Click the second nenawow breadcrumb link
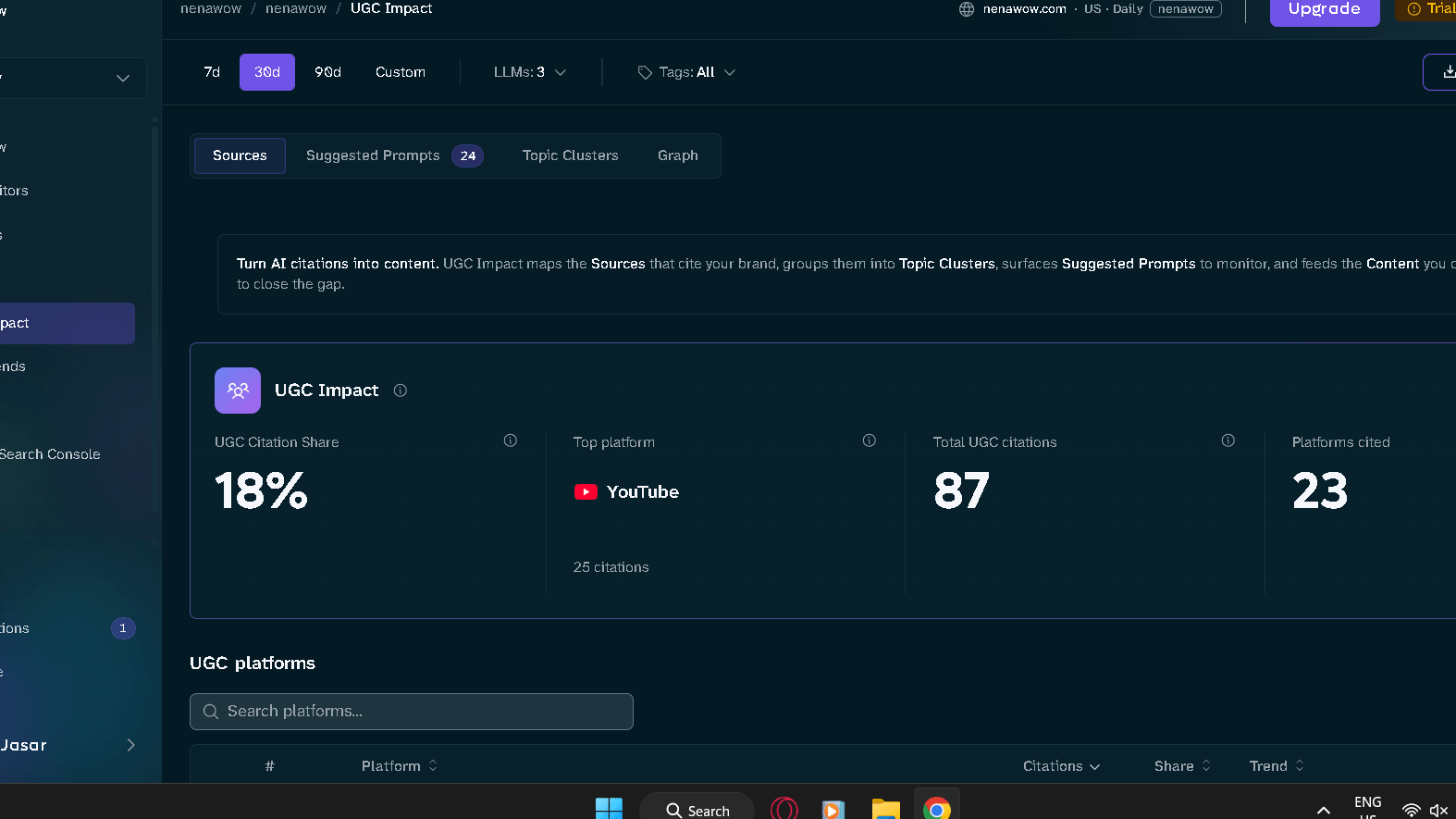This screenshot has width=1456, height=819. [x=296, y=8]
